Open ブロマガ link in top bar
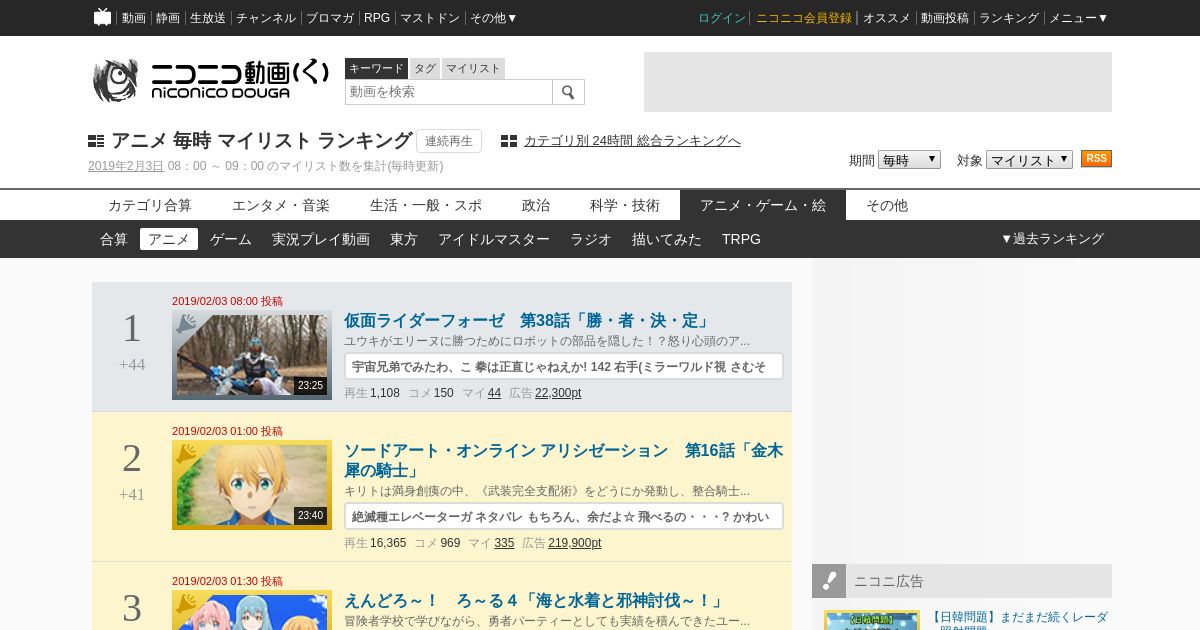 tap(330, 18)
